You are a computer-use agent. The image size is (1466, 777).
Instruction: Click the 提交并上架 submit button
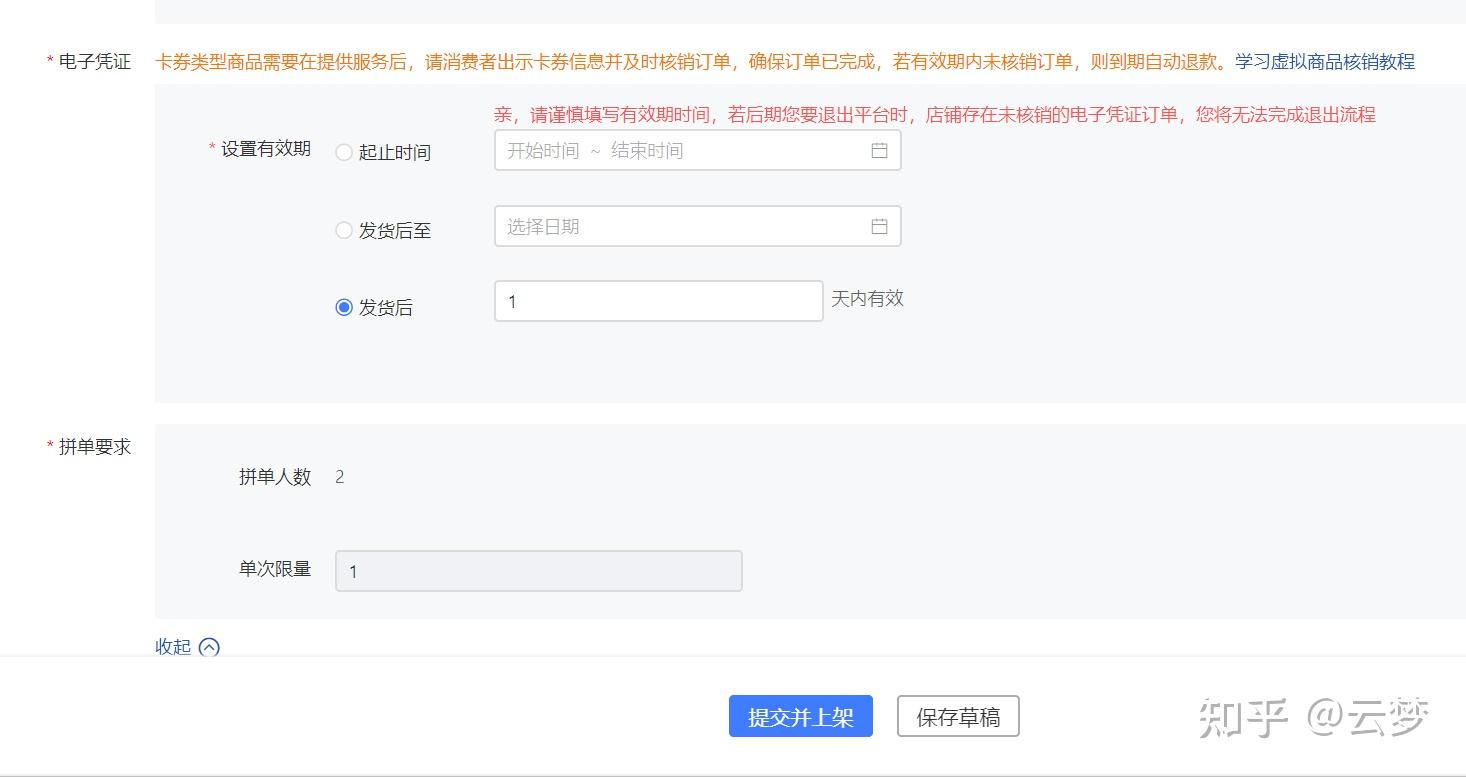[x=801, y=717]
